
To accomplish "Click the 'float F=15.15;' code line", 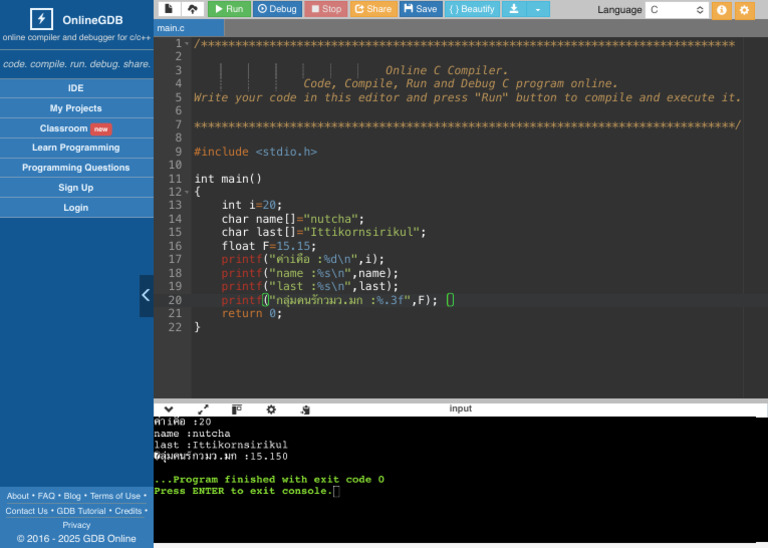I will click(268, 246).
